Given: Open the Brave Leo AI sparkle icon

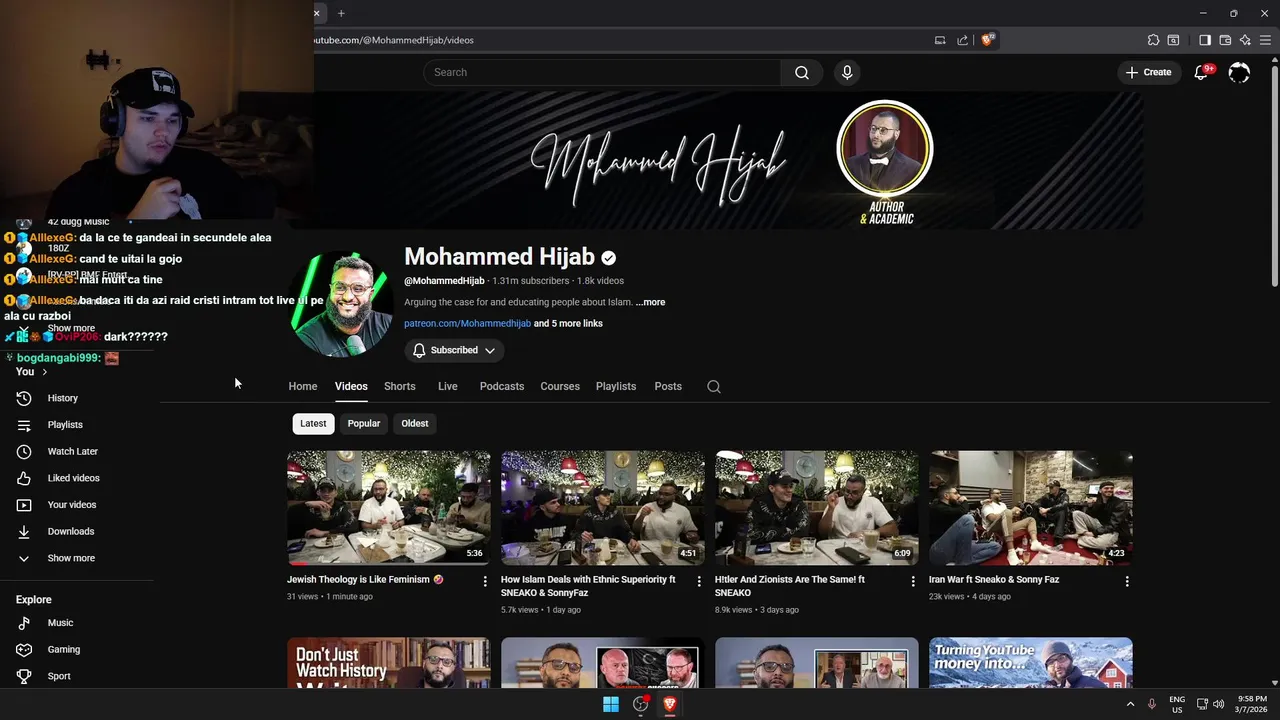Looking at the screenshot, I should click(x=1245, y=40).
